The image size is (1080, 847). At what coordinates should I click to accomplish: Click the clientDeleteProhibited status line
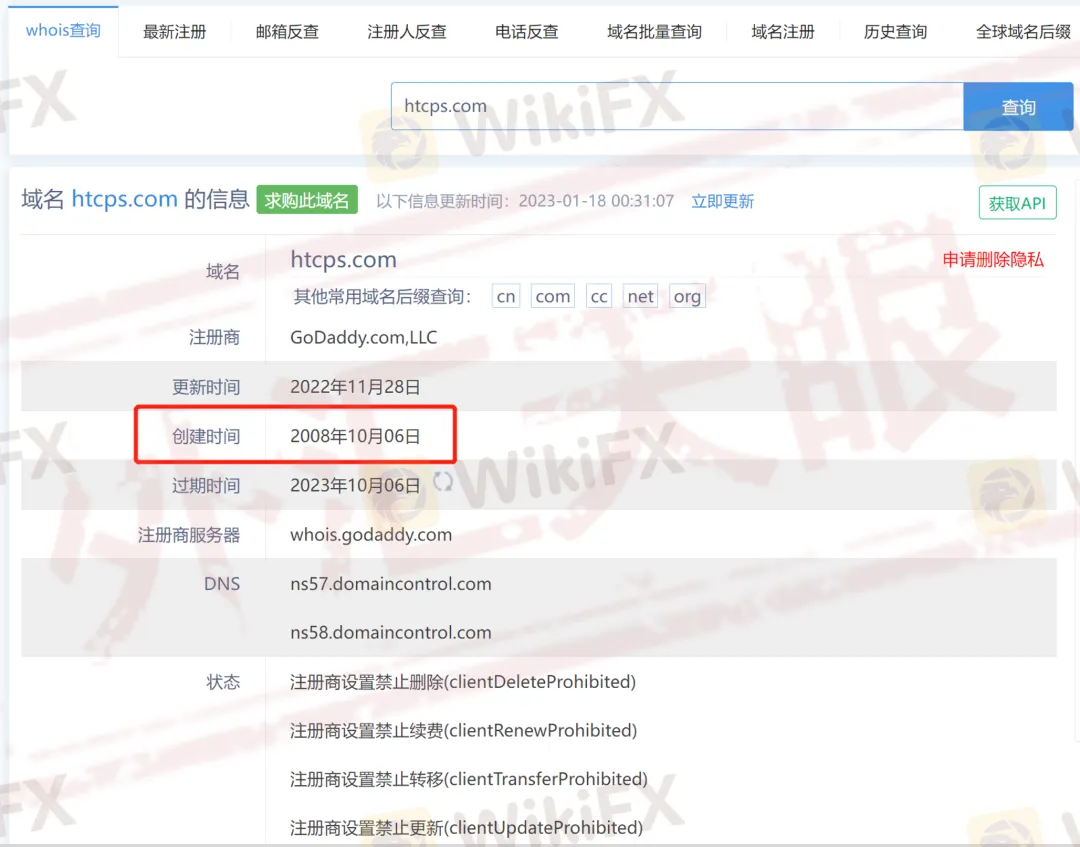pos(463,682)
